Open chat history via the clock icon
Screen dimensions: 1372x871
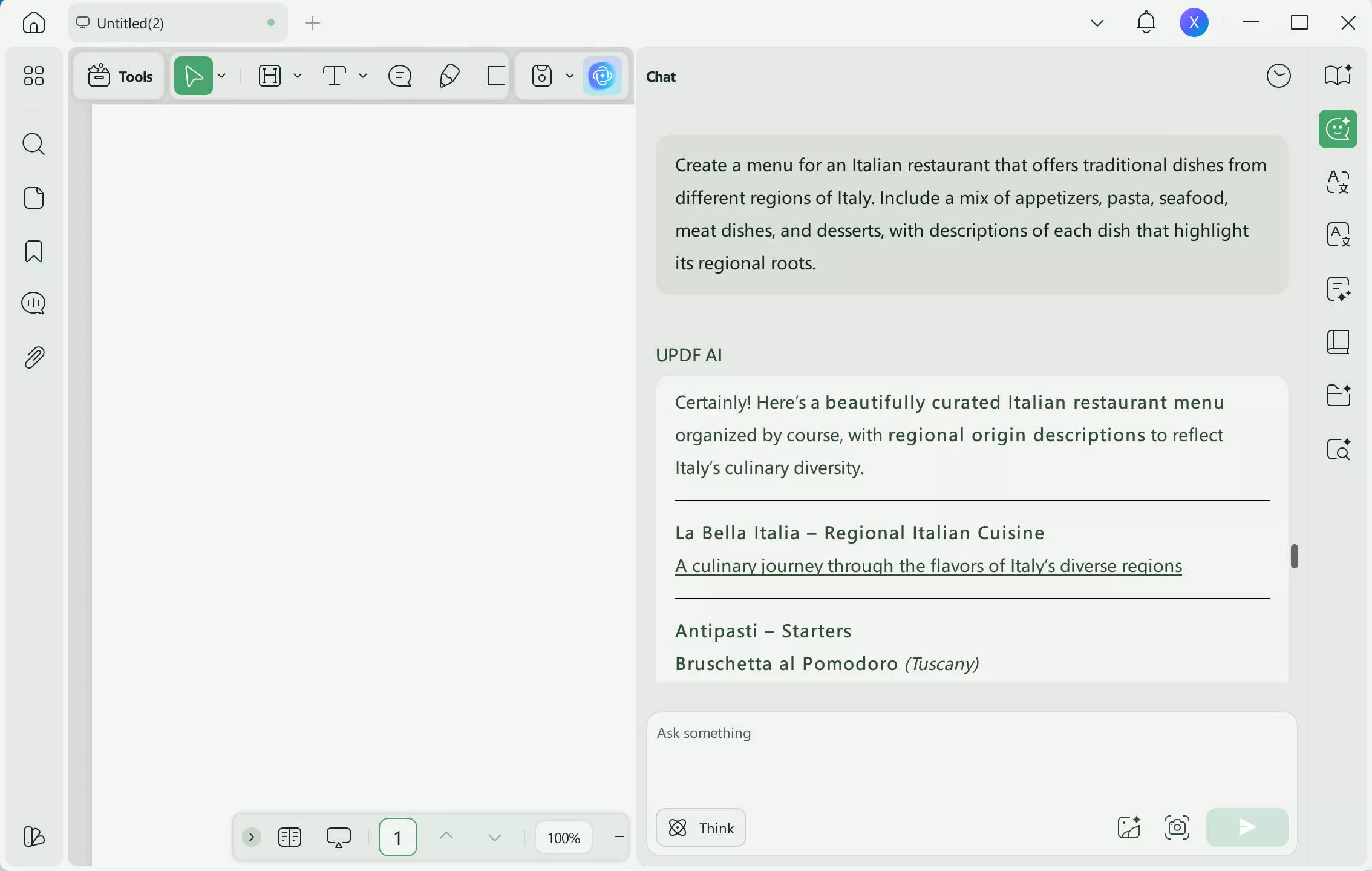coord(1278,75)
